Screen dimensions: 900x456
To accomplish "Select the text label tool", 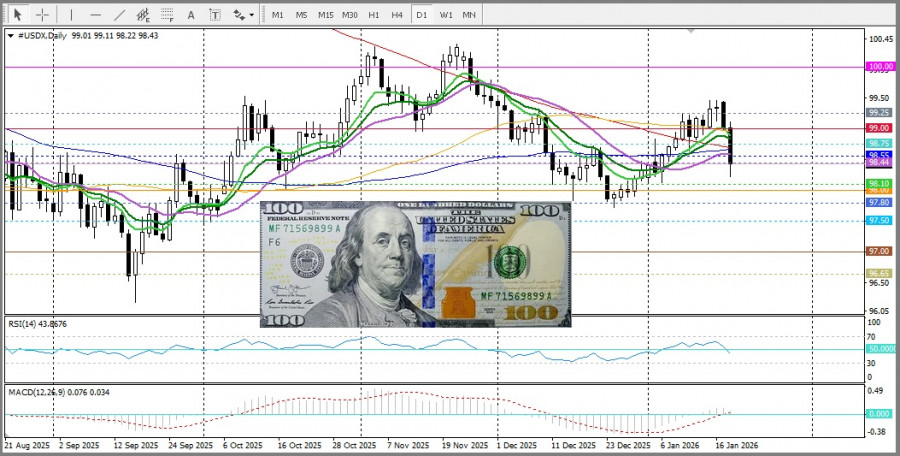I will point(215,15).
